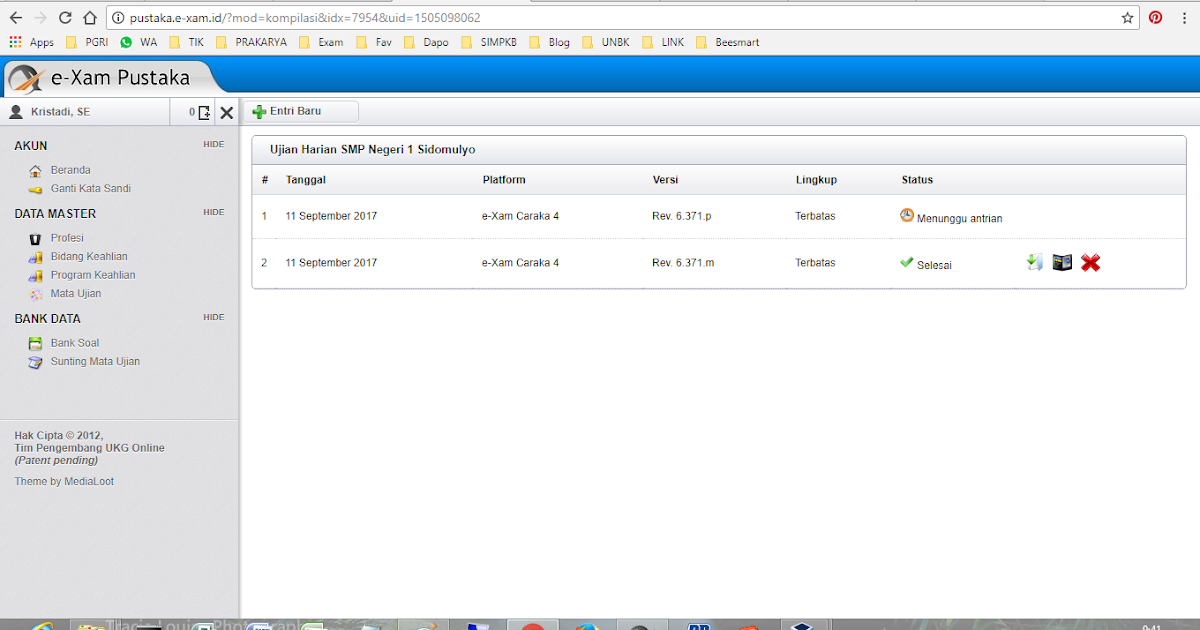Click the Versi column header
This screenshot has width=1200, height=630.
point(666,180)
